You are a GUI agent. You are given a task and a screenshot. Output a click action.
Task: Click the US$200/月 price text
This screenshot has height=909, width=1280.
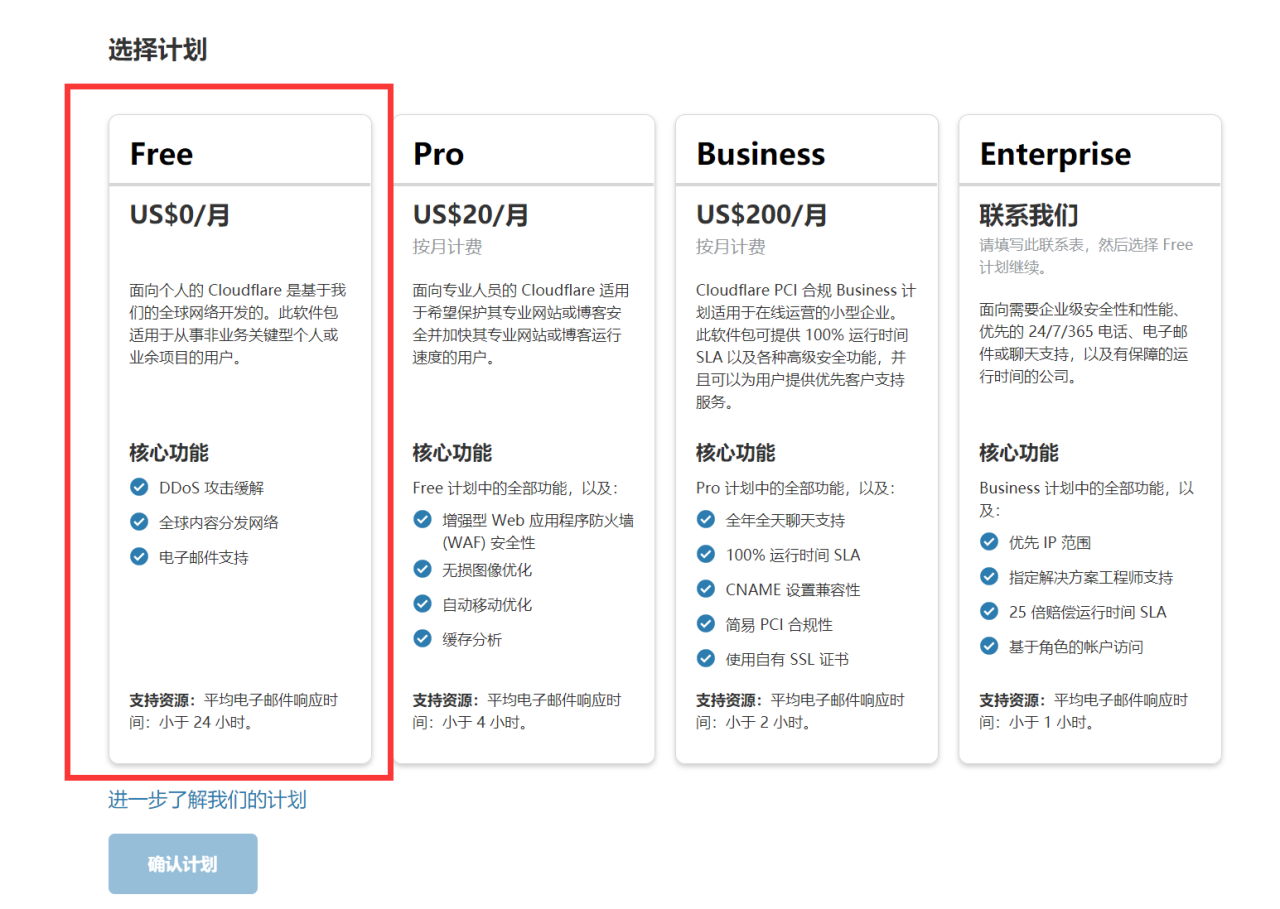[x=762, y=215]
